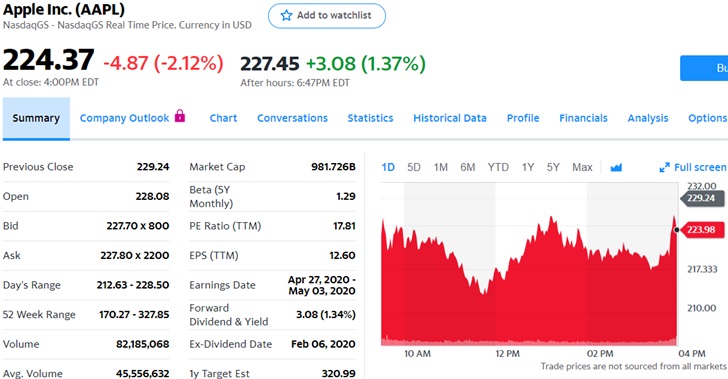Open the Conversations tab

pyautogui.click(x=292, y=118)
